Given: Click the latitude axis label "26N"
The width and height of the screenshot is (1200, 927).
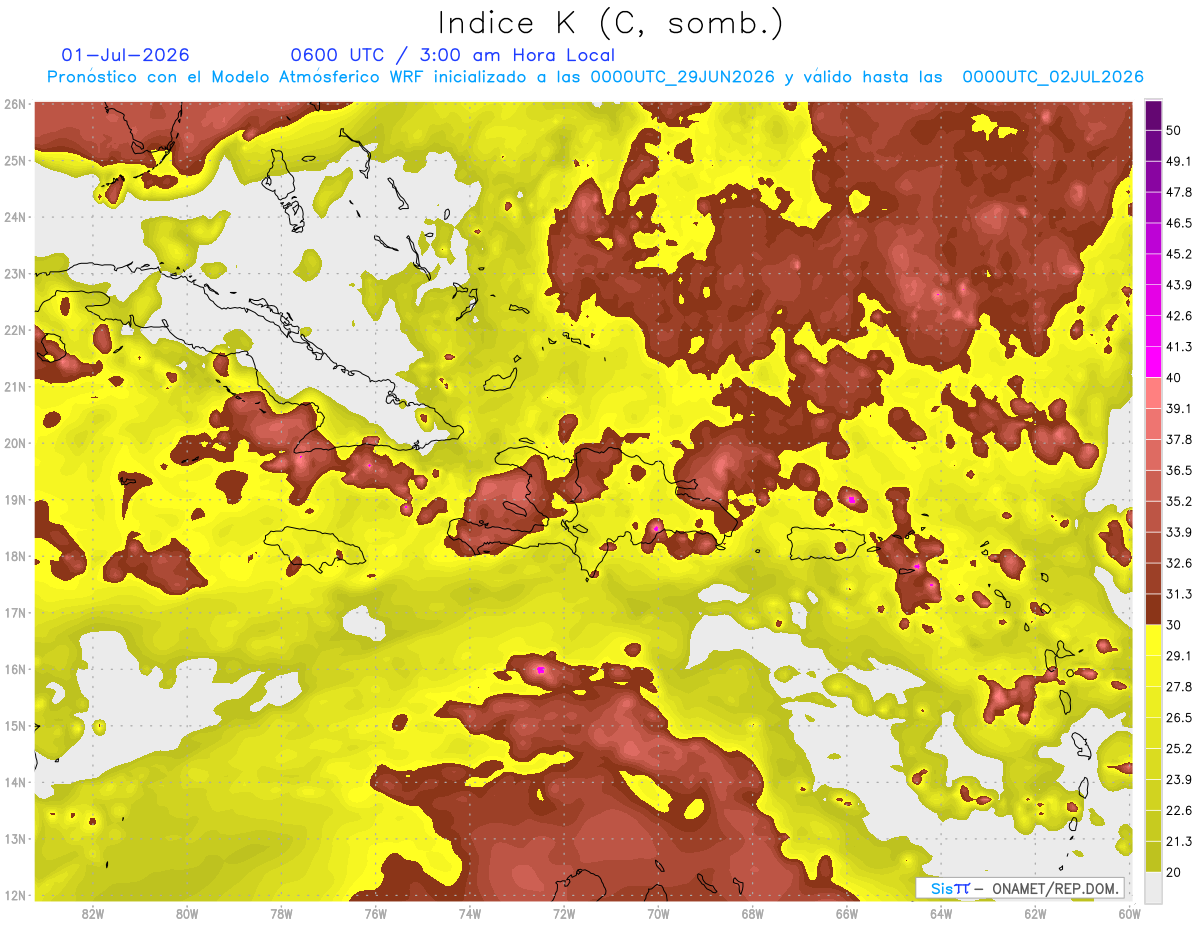Looking at the screenshot, I should click(x=14, y=104).
